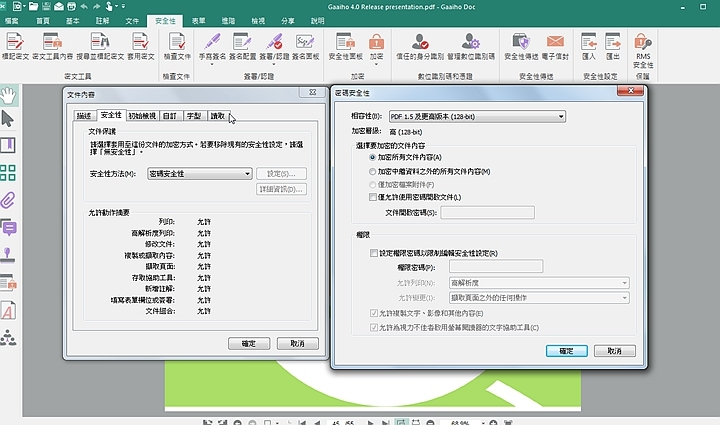
Task: Switch to 描述 tab in 文件內容 dialog
Action: tap(84, 116)
